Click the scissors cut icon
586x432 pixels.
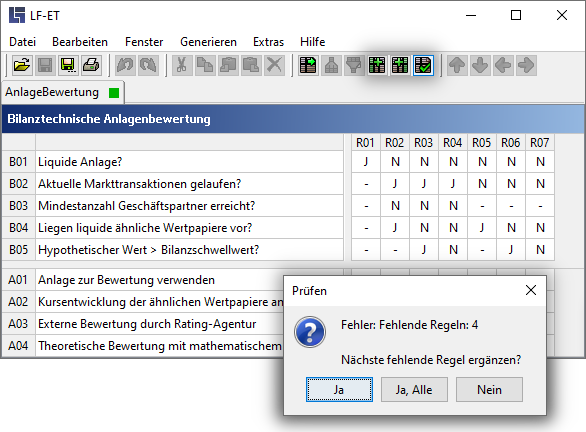click(x=182, y=65)
